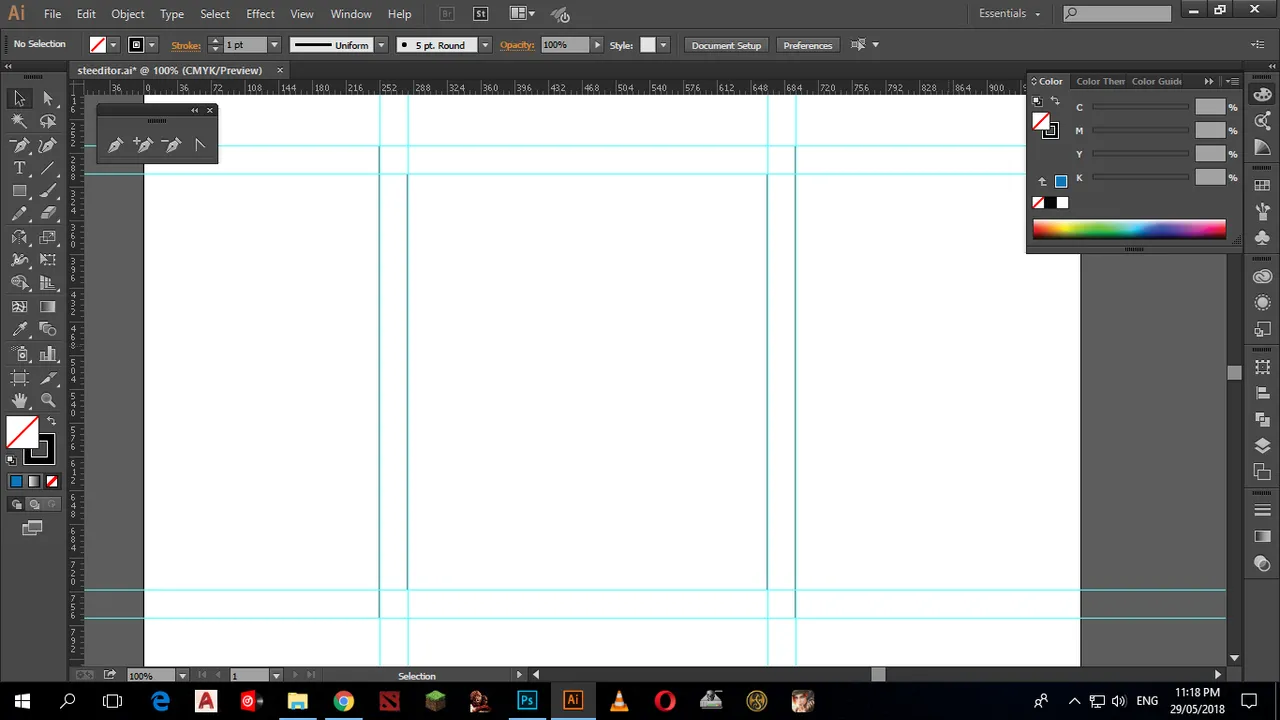Select the Shape Builder tool

click(19, 284)
